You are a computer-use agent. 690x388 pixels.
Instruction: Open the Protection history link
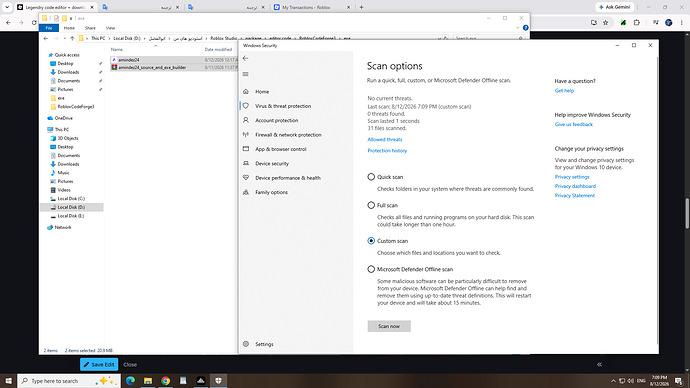click(x=387, y=150)
